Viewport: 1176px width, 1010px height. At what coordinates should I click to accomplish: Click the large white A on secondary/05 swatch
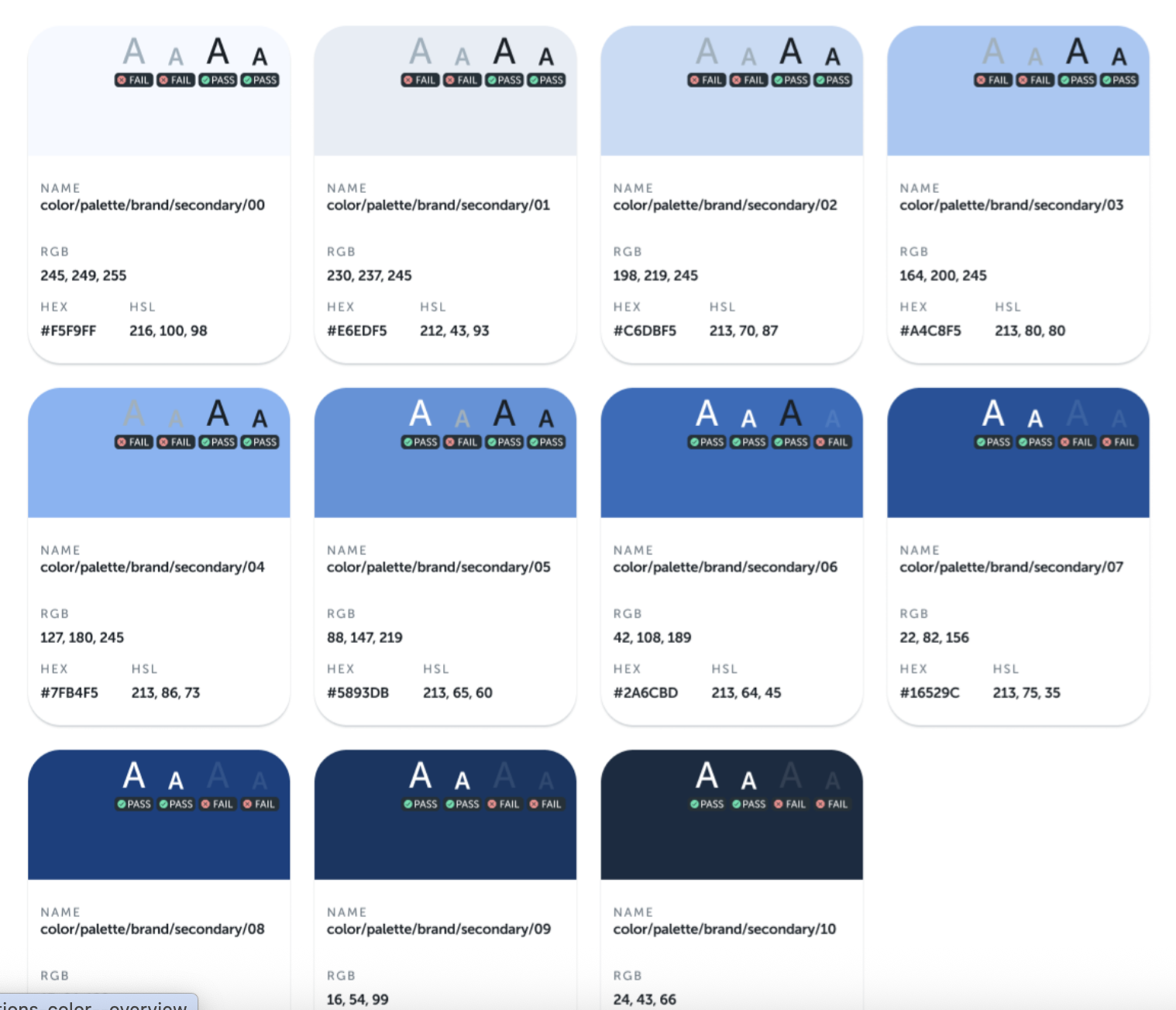pyautogui.click(x=420, y=414)
